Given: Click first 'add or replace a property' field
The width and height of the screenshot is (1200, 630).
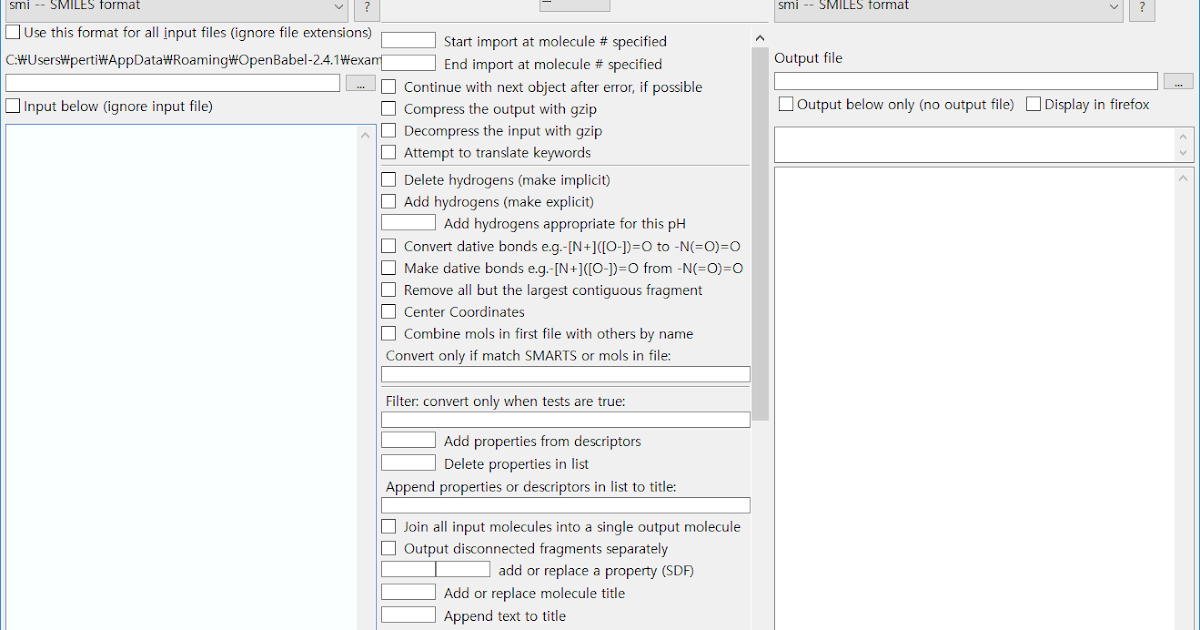Looking at the screenshot, I should coord(408,569).
